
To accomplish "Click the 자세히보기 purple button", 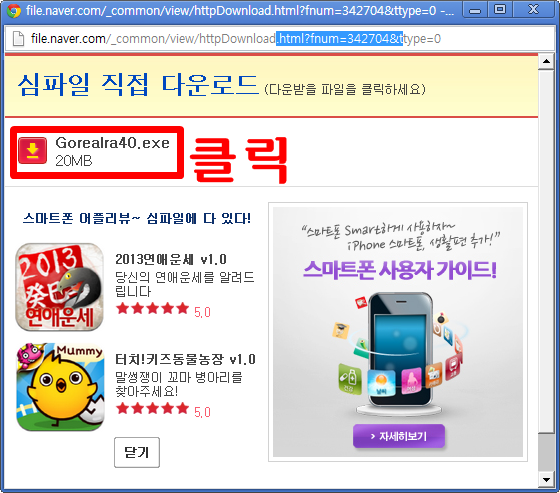I will (x=399, y=436).
